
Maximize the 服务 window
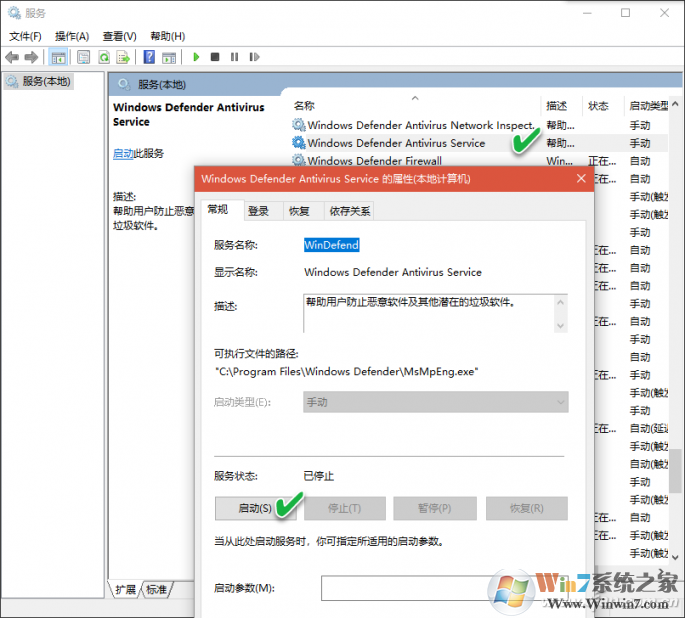coord(626,13)
